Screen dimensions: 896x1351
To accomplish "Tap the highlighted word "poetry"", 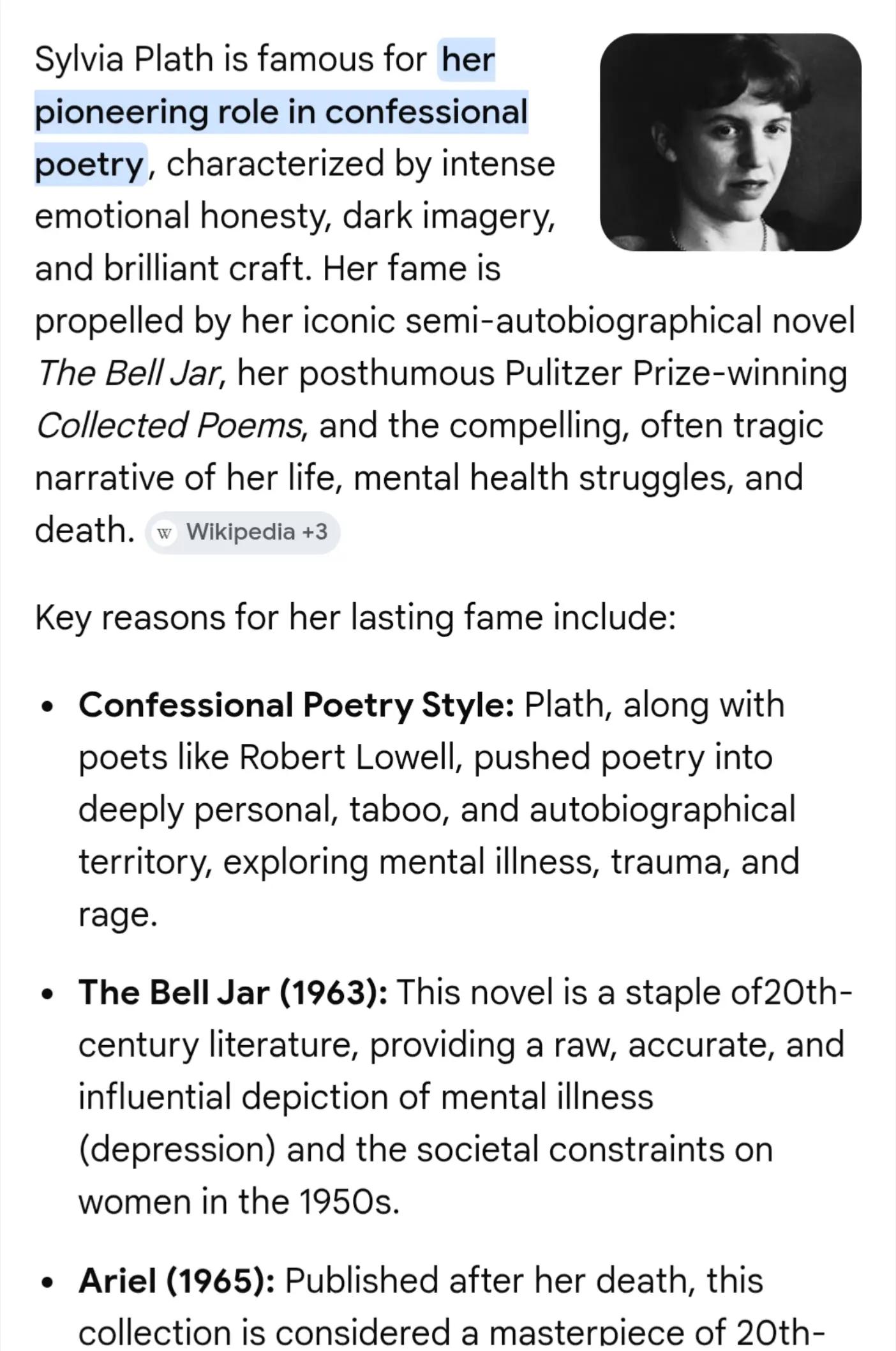I will click(x=89, y=164).
